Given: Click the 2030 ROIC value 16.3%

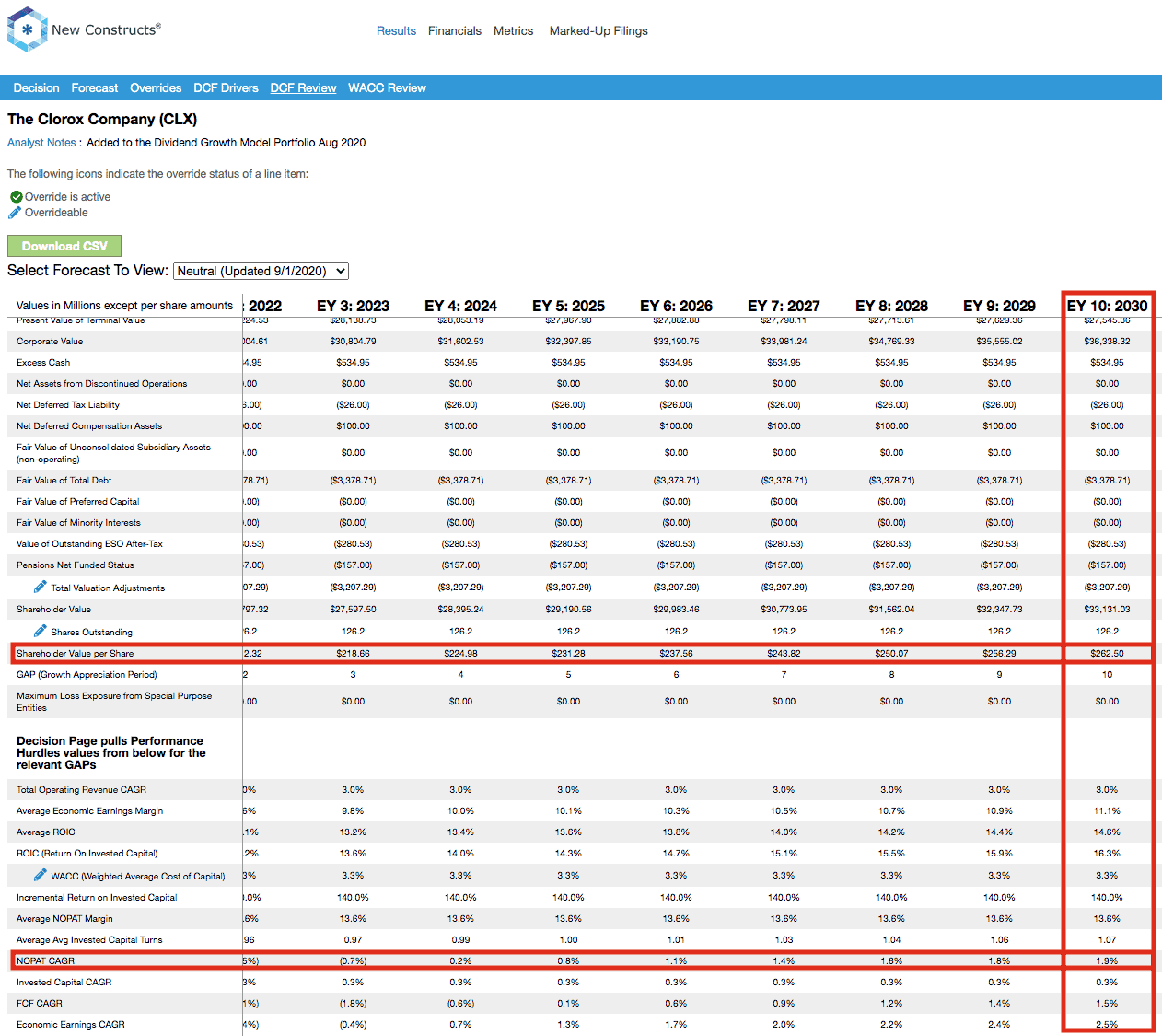Looking at the screenshot, I should pos(1107,854).
